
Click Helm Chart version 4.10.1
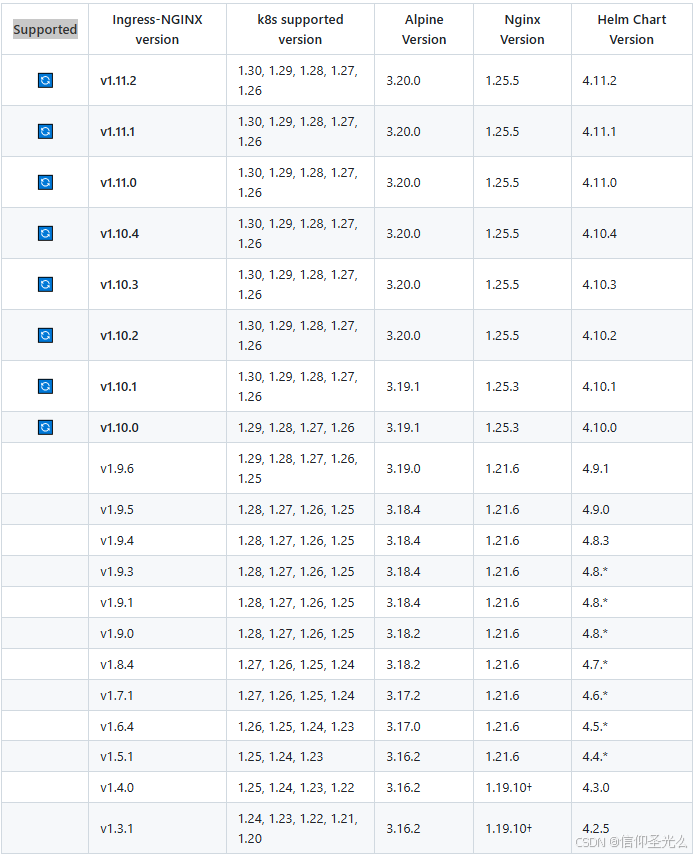(x=599, y=387)
